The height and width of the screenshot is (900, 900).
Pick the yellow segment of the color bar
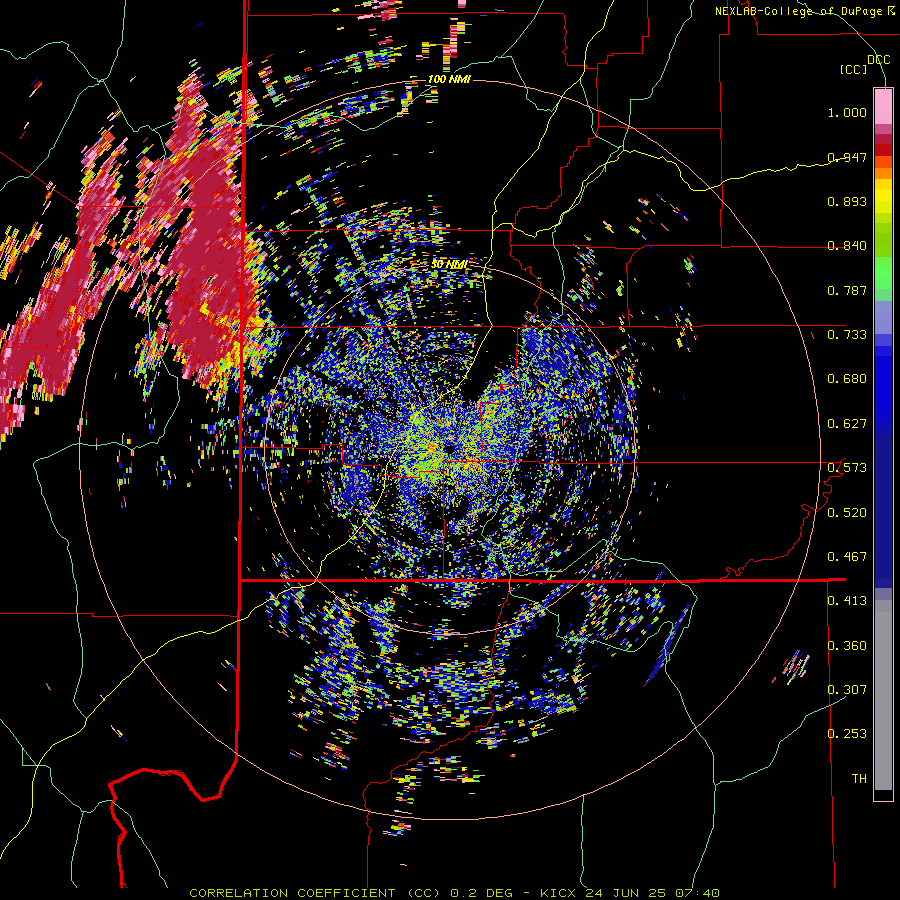point(883,197)
